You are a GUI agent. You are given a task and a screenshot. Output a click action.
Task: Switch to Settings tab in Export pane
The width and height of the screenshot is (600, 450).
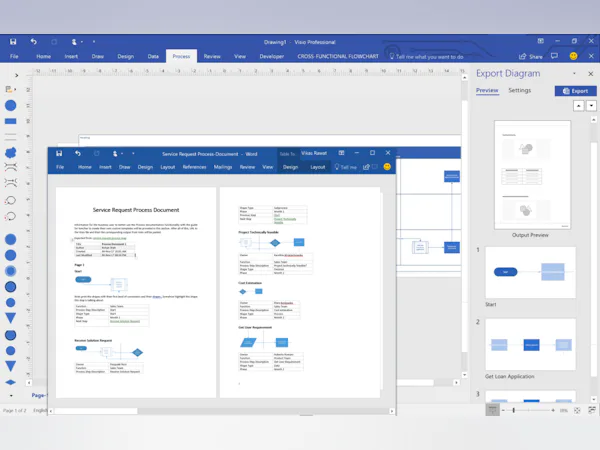point(519,90)
